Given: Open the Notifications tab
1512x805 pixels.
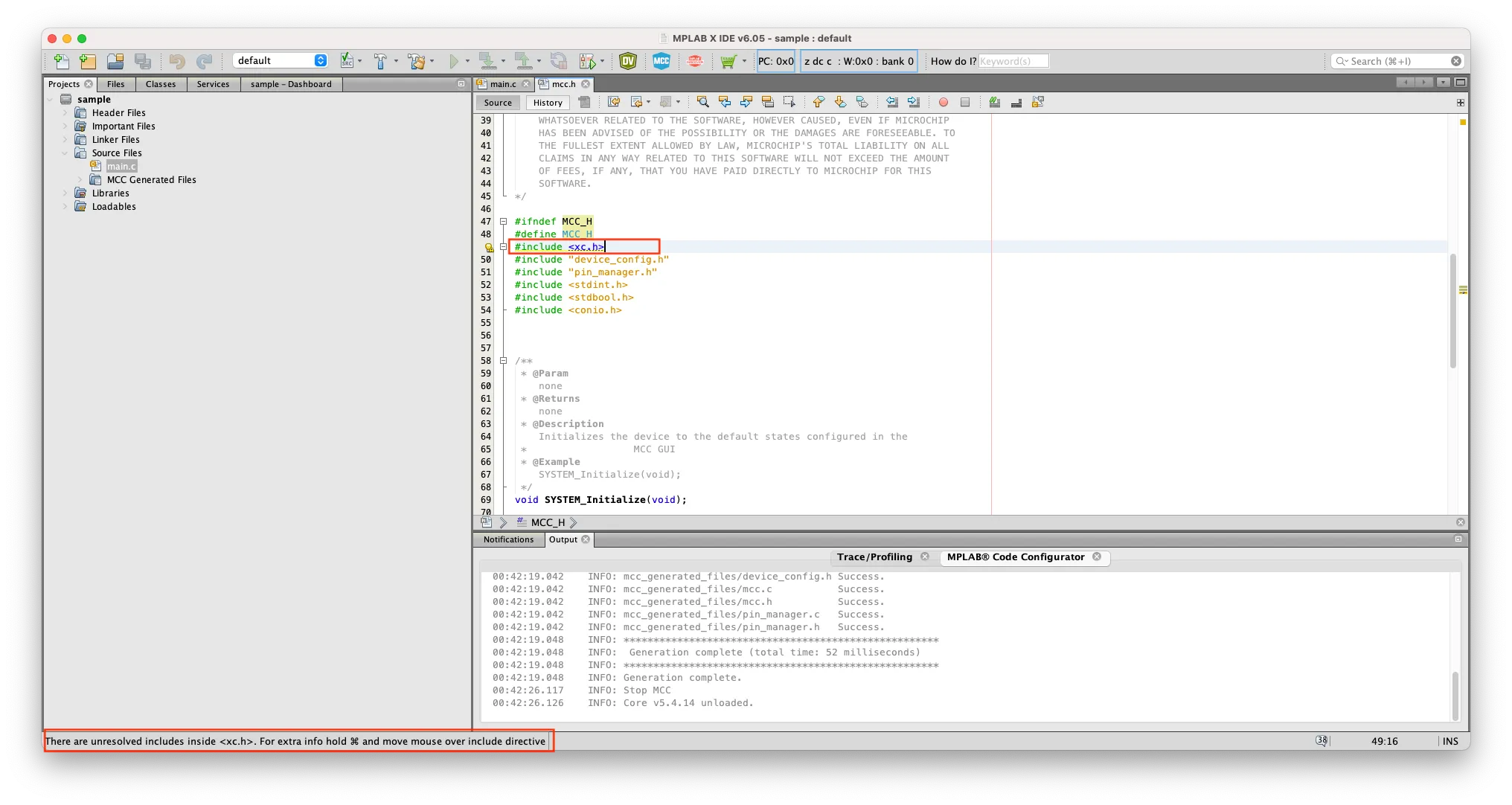Looking at the screenshot, I should coord(508,539).
